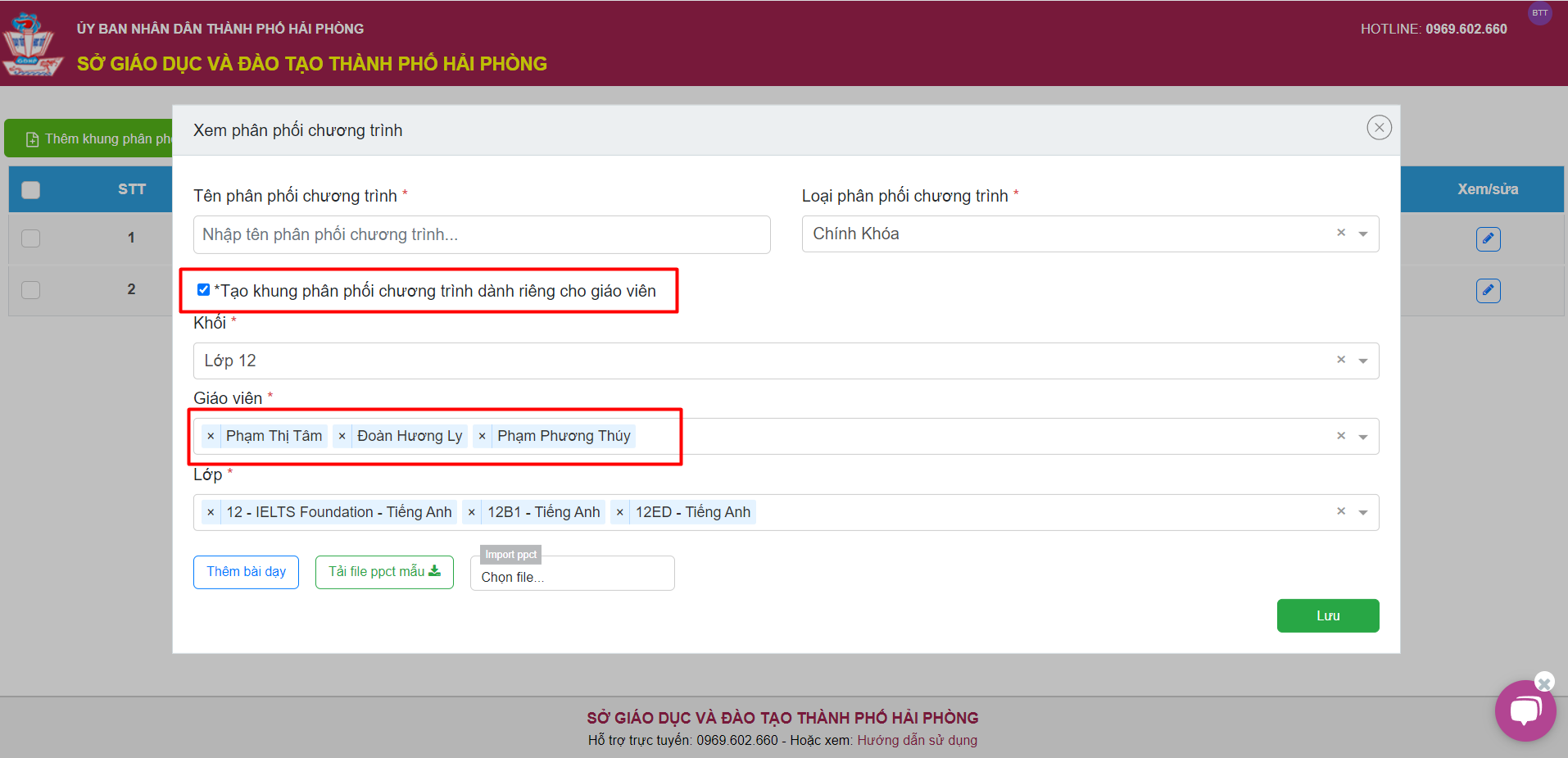Open the Khối dropdown arrow
Image resolution: width=1568 pixels, height=758 pixels.
1363,361
